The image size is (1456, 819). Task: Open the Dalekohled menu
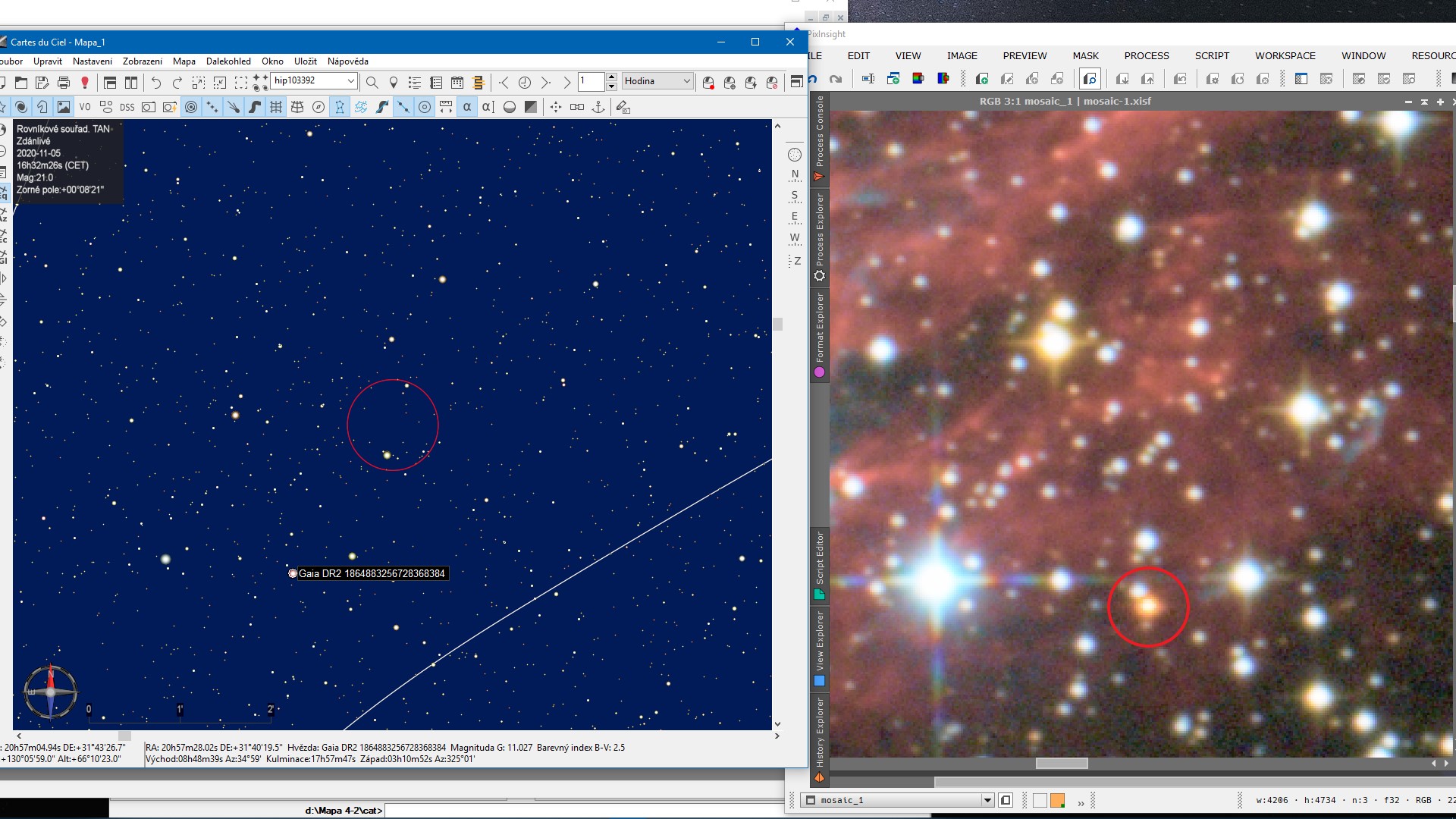(x=228, y=61)
